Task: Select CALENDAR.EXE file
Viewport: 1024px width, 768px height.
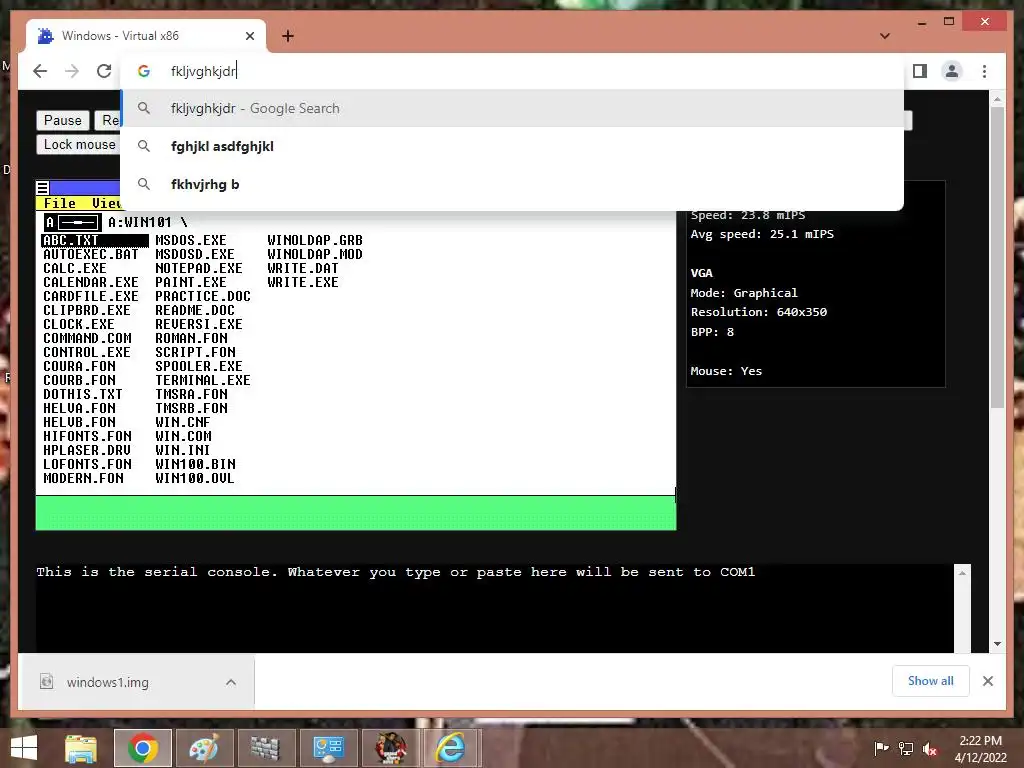Action: tap(91, 282)
